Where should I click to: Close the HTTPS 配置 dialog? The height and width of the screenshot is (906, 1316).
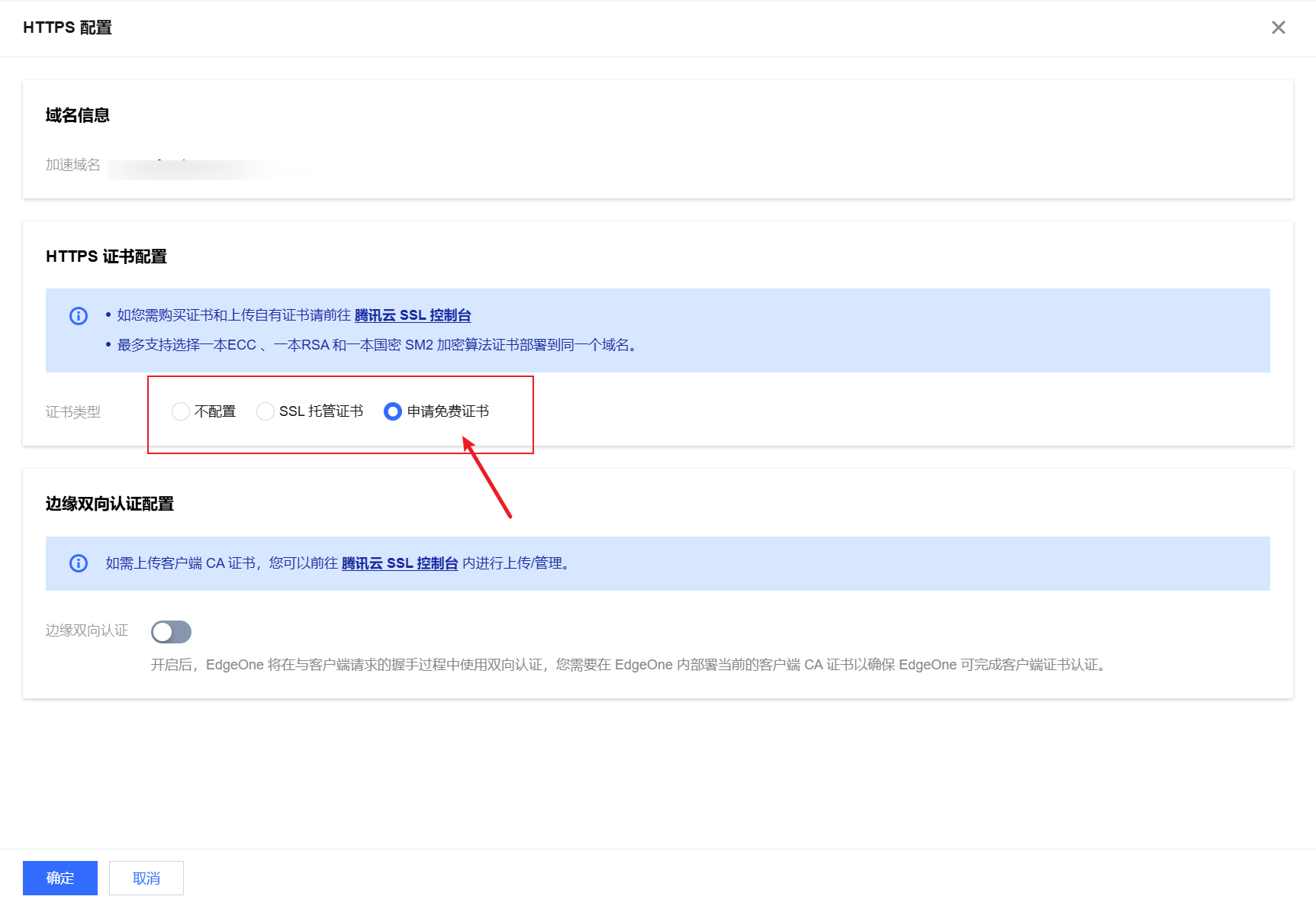tap(1279, 27)
